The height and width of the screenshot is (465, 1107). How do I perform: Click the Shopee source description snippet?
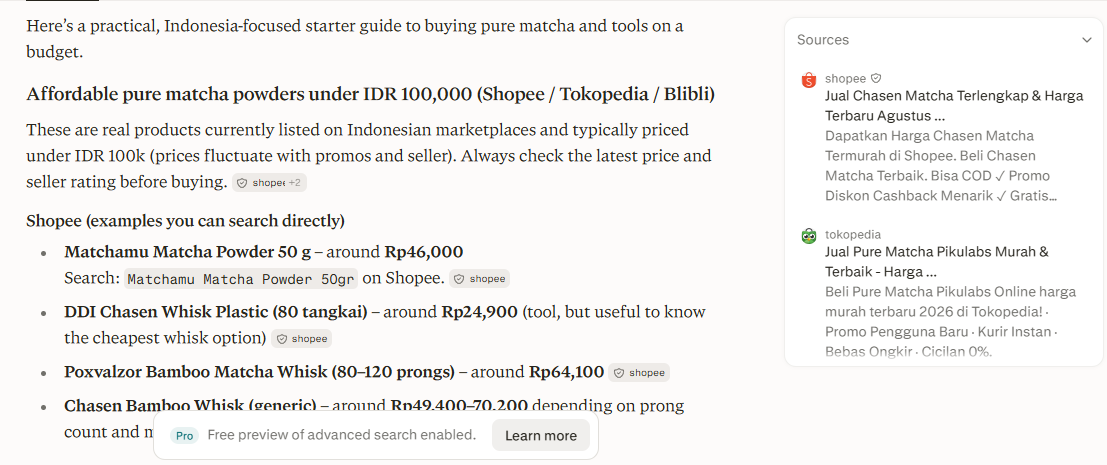[x=941, y=165]
